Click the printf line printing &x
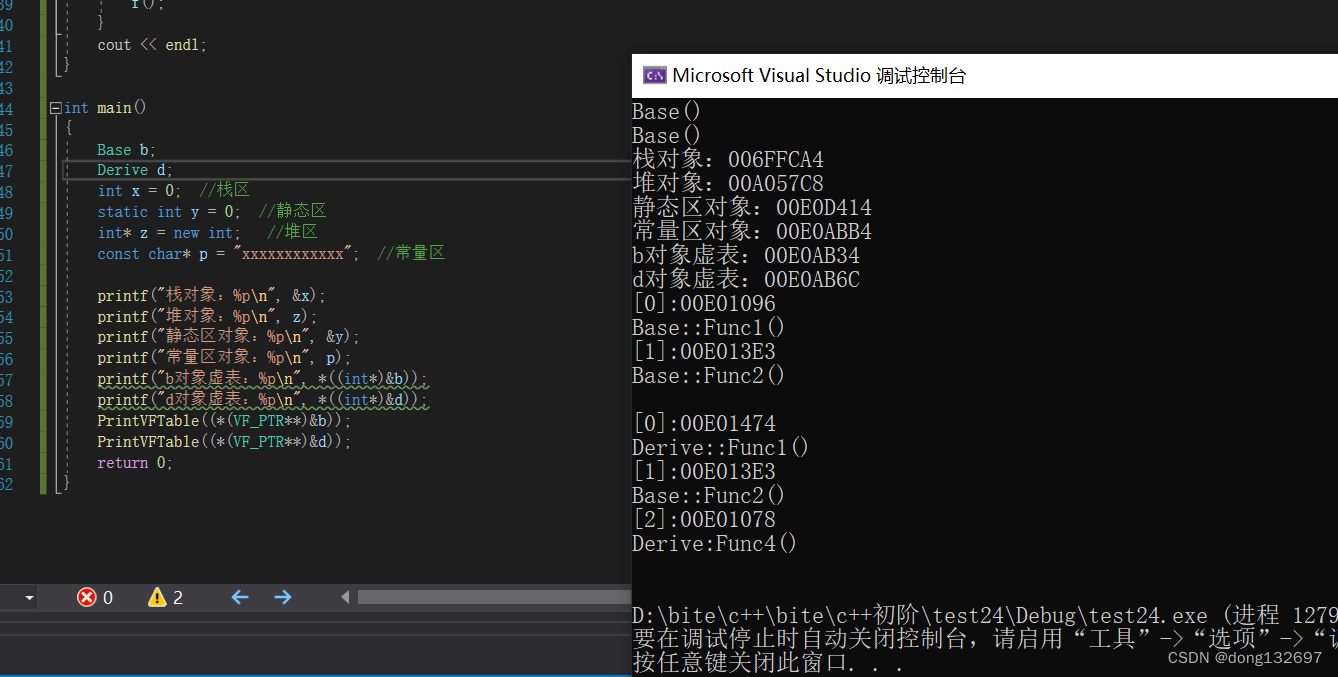The width and height of the screenshot is (1338, 677). [x=212, y=296]
